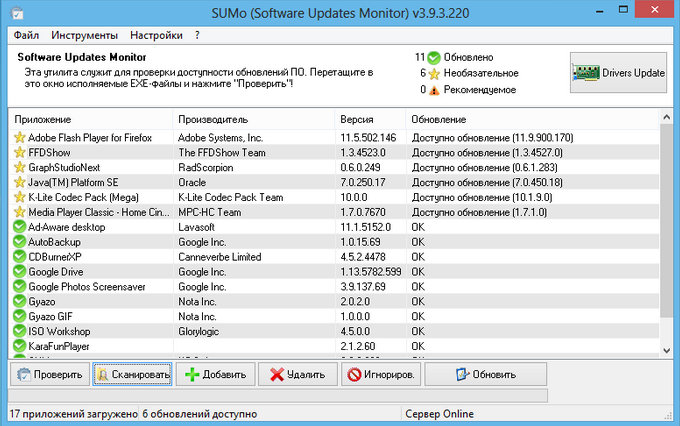Screen dimensions: 680x426
Task: Click green check icon next to KaraFunPlayer
Action: point(20,346)
